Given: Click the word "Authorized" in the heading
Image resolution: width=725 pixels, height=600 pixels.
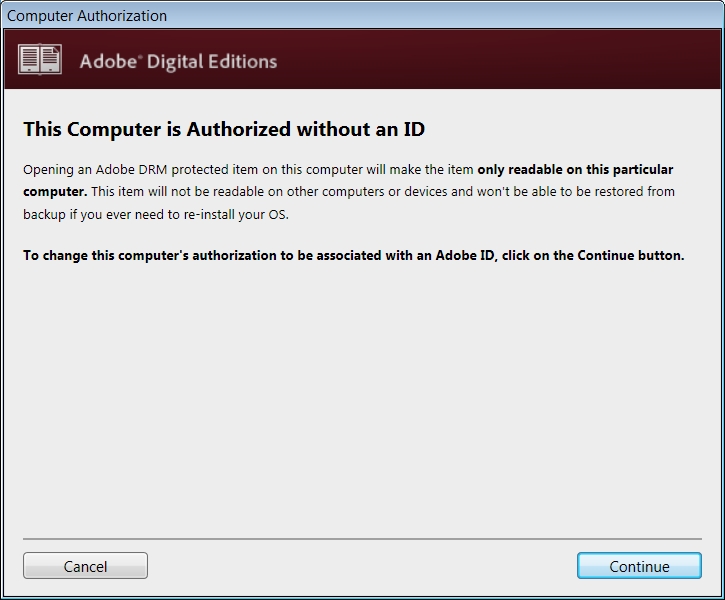Looking at the screenshot, I should point(241,130).
